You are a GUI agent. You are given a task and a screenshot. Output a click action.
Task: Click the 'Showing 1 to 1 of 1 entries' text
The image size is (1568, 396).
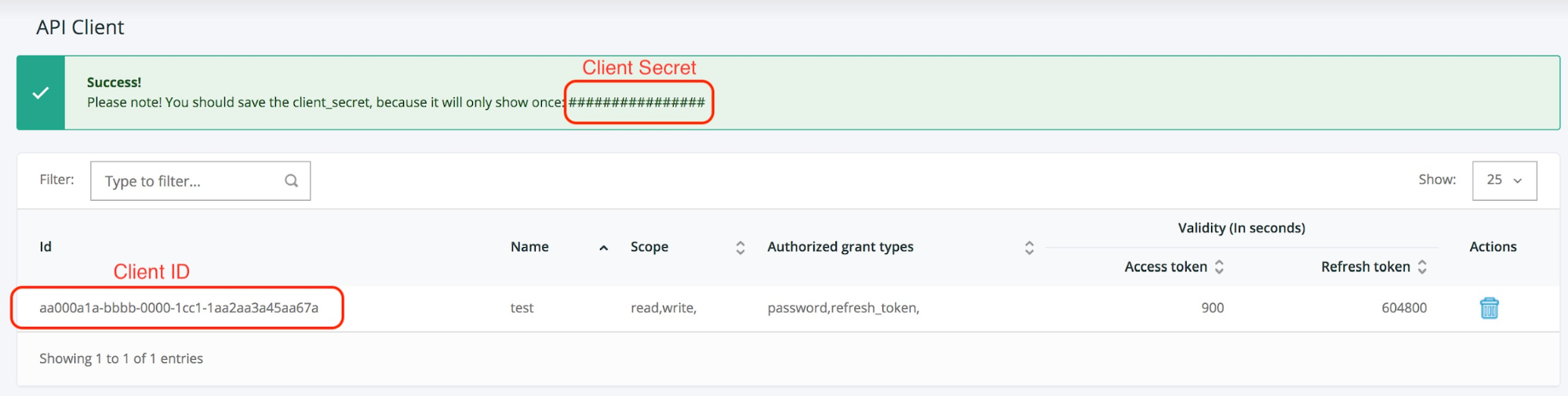click(121, 358)
